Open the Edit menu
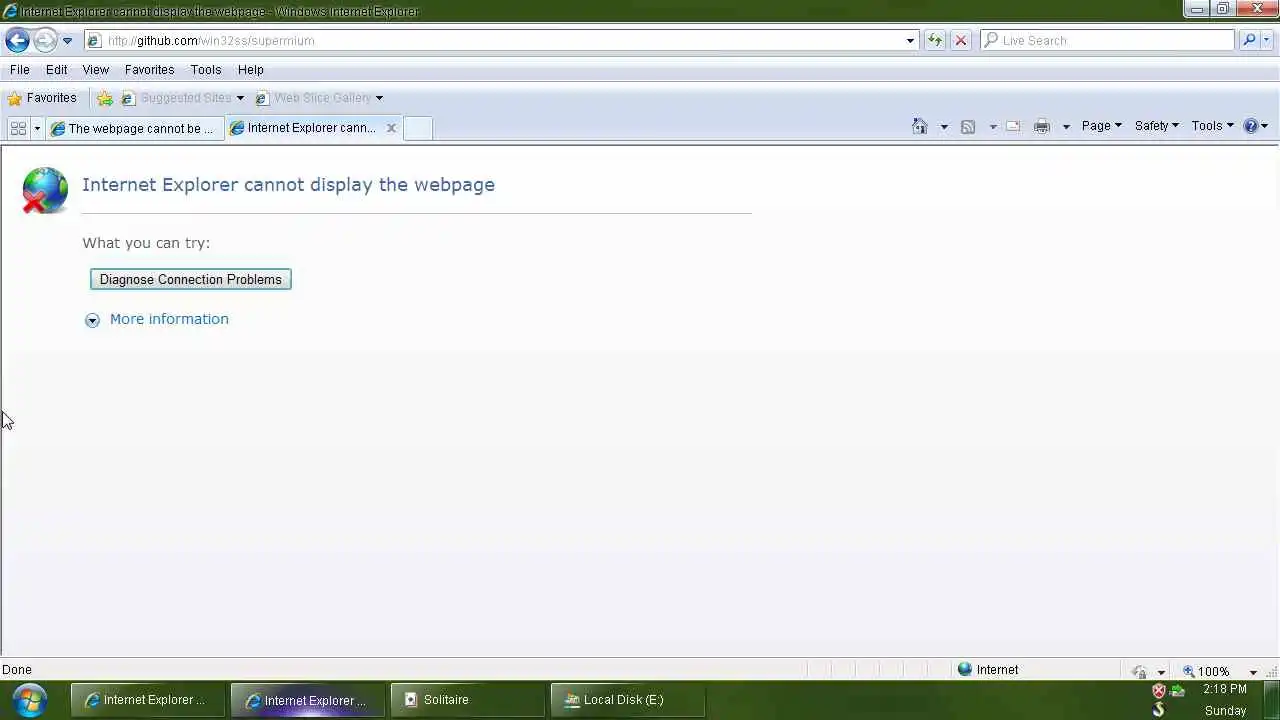Screen dimensions: 1280x720 click(x=56, y=70)
